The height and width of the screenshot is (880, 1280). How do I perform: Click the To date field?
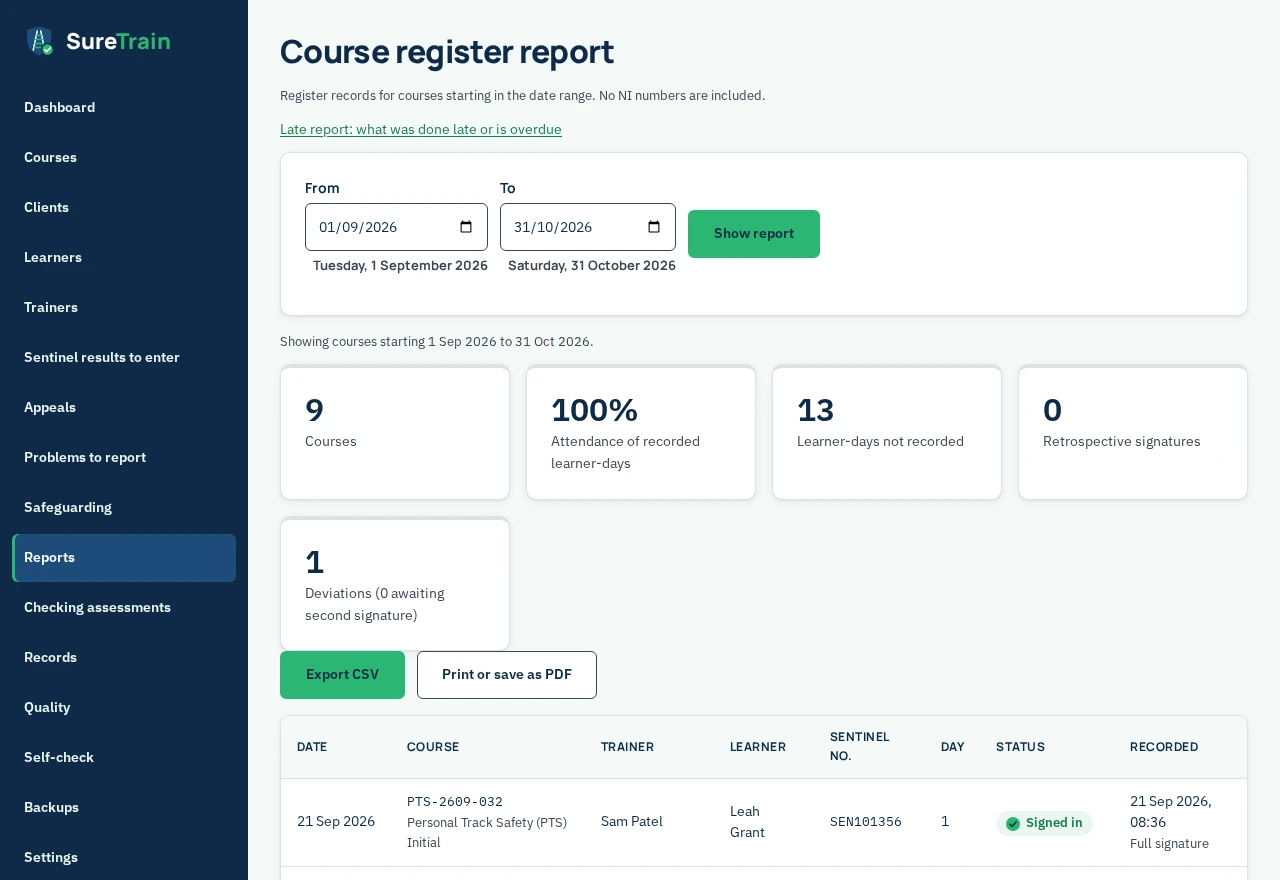588,227
